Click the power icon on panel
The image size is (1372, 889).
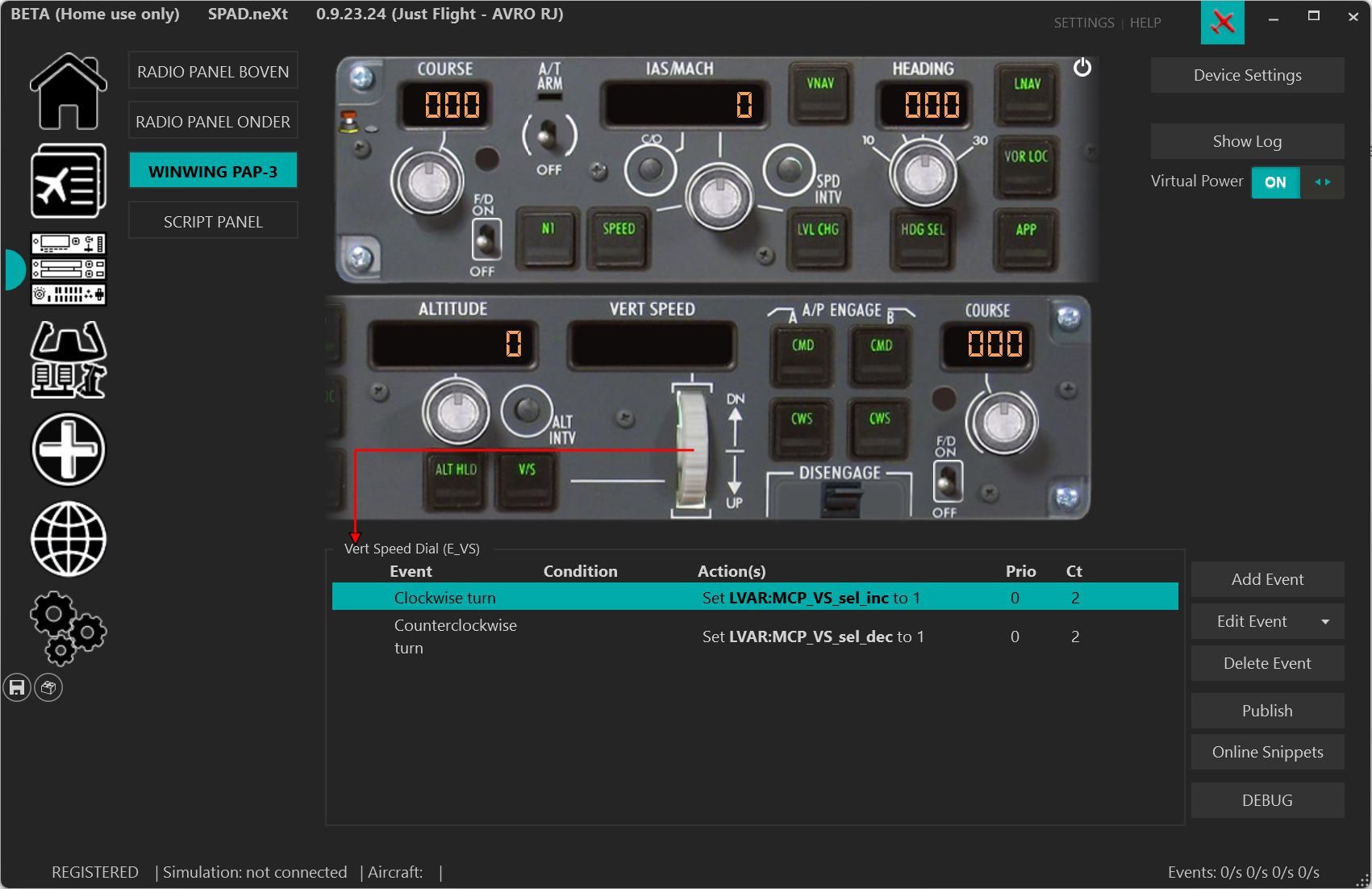(1082, 68)
